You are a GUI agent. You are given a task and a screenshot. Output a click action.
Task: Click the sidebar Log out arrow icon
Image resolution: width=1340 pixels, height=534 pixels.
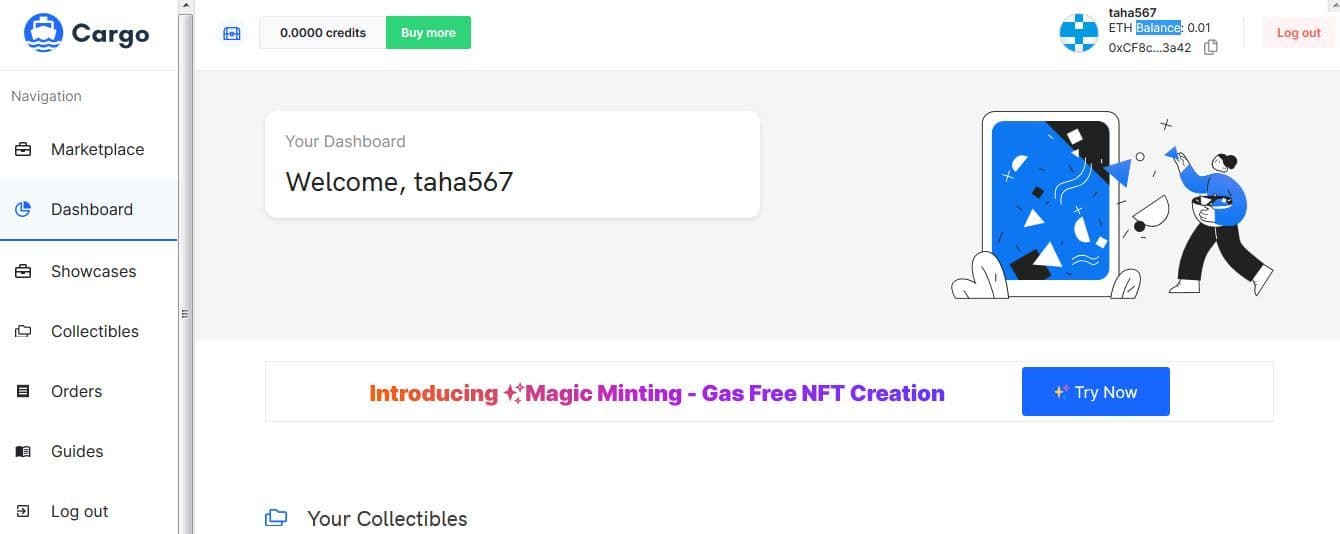23,512
